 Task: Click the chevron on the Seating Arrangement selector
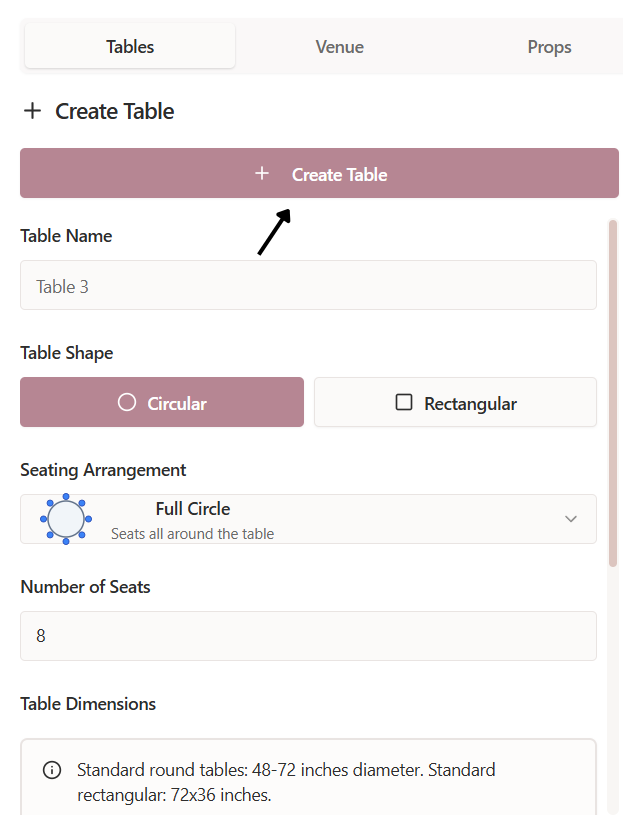click(571, 519)
